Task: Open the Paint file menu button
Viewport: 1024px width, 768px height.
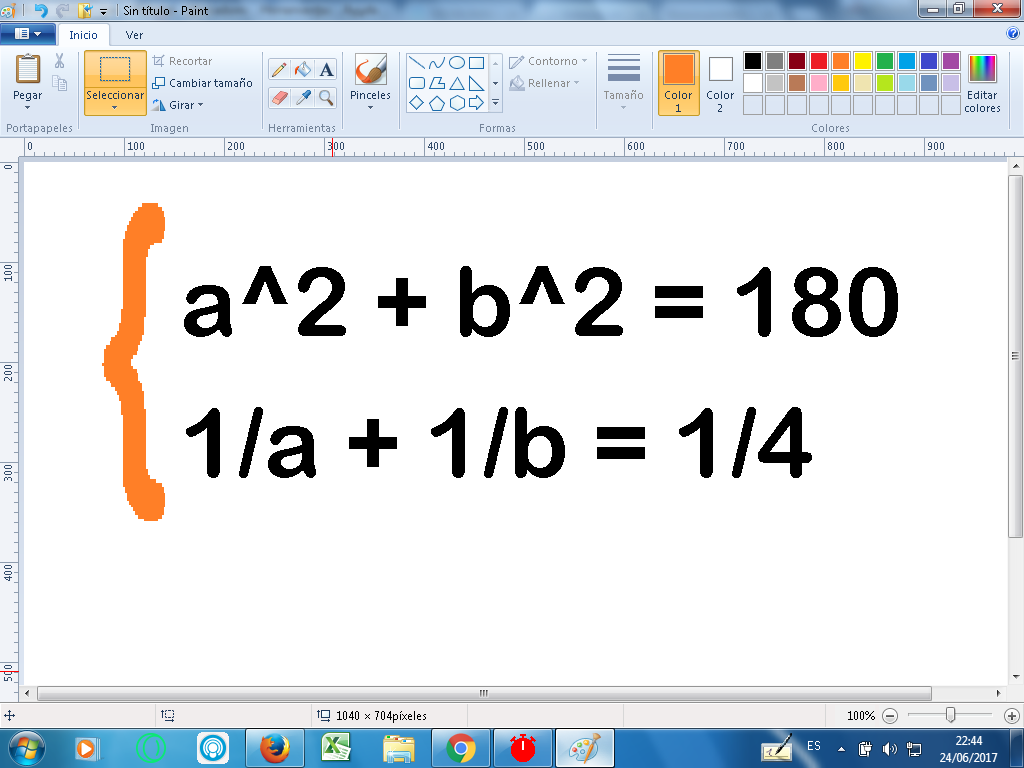Action: (x=27, y=34)
